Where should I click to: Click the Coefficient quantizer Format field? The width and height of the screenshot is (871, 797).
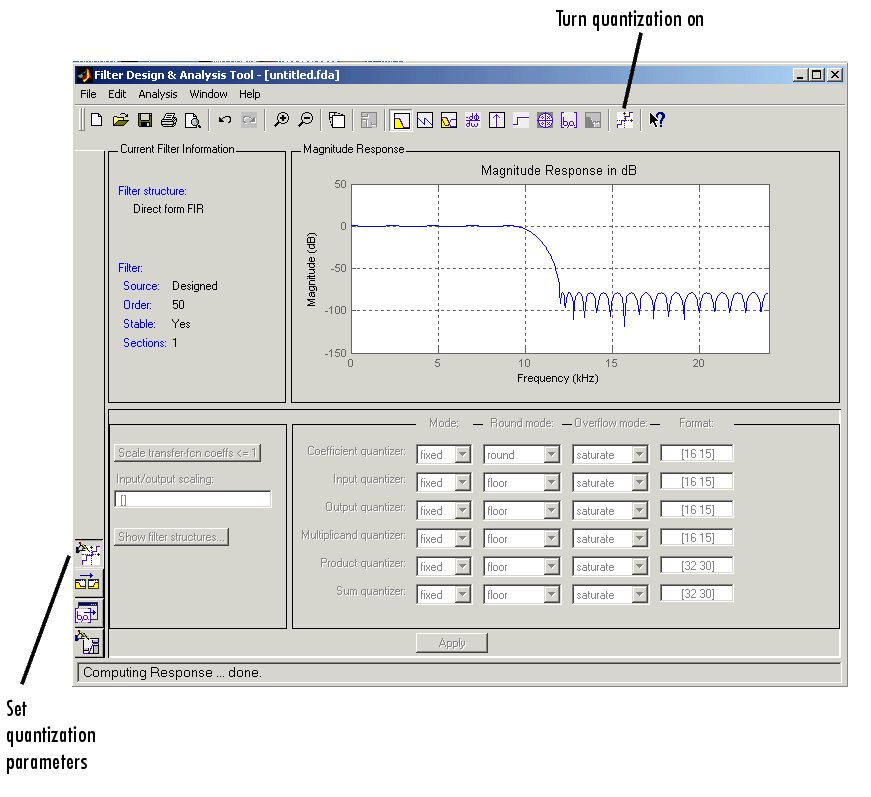point(697,453)
